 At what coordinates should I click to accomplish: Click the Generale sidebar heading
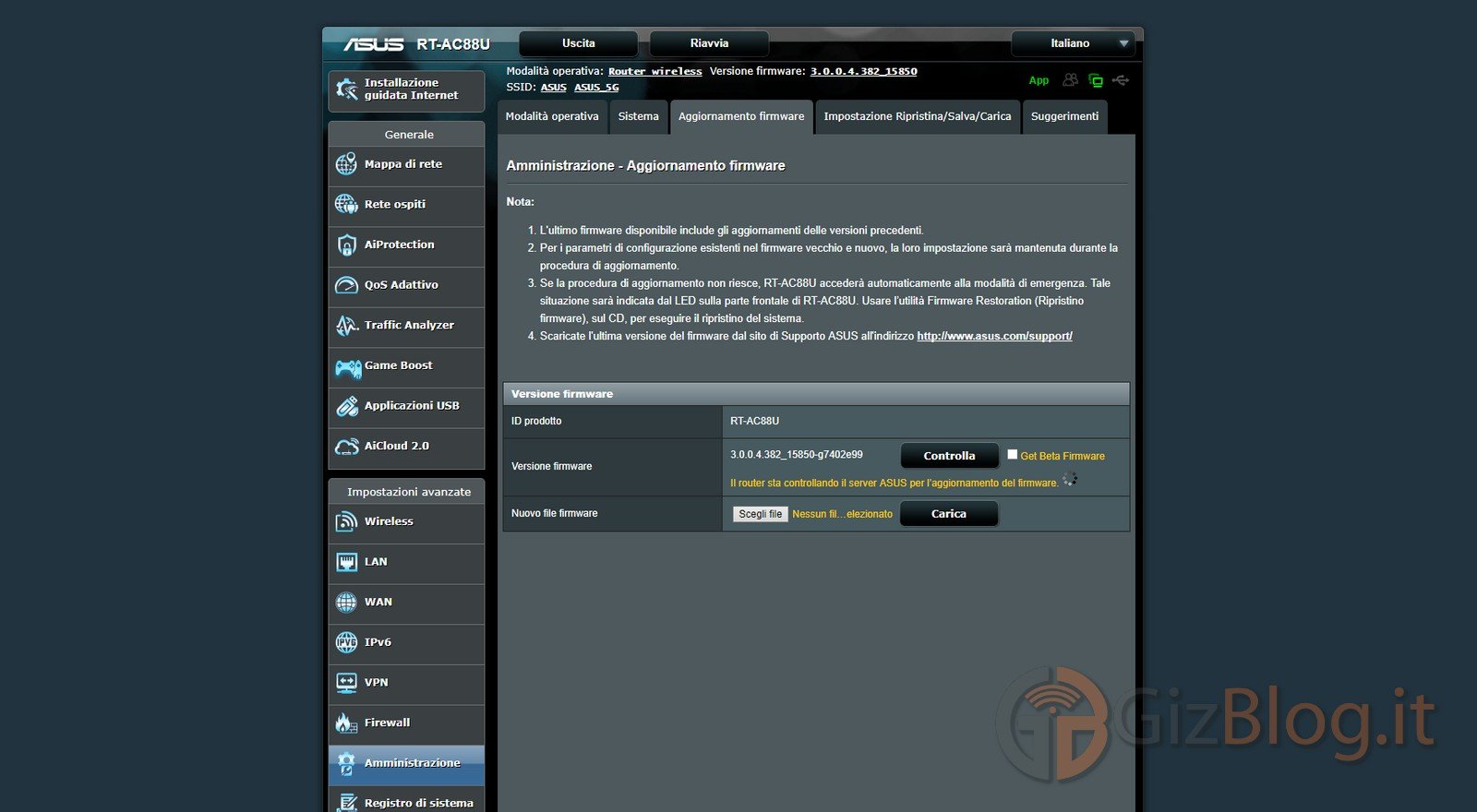click(x=408, y=135)
